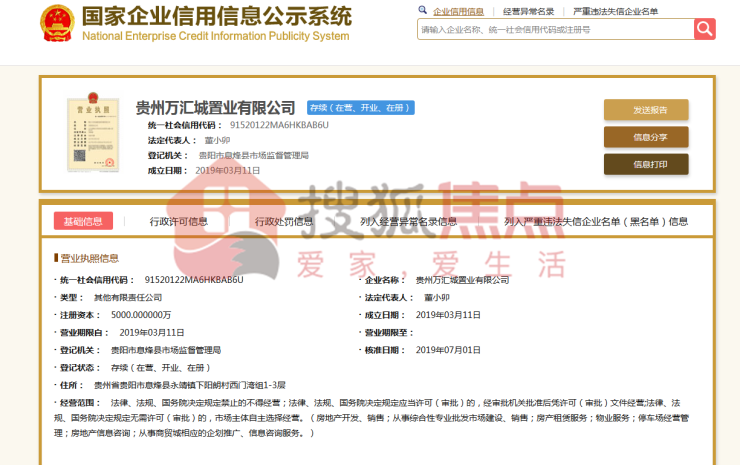Select the 企业信用信息 search category
Viewport: 740px width, 465px height.
click(458, 11)
